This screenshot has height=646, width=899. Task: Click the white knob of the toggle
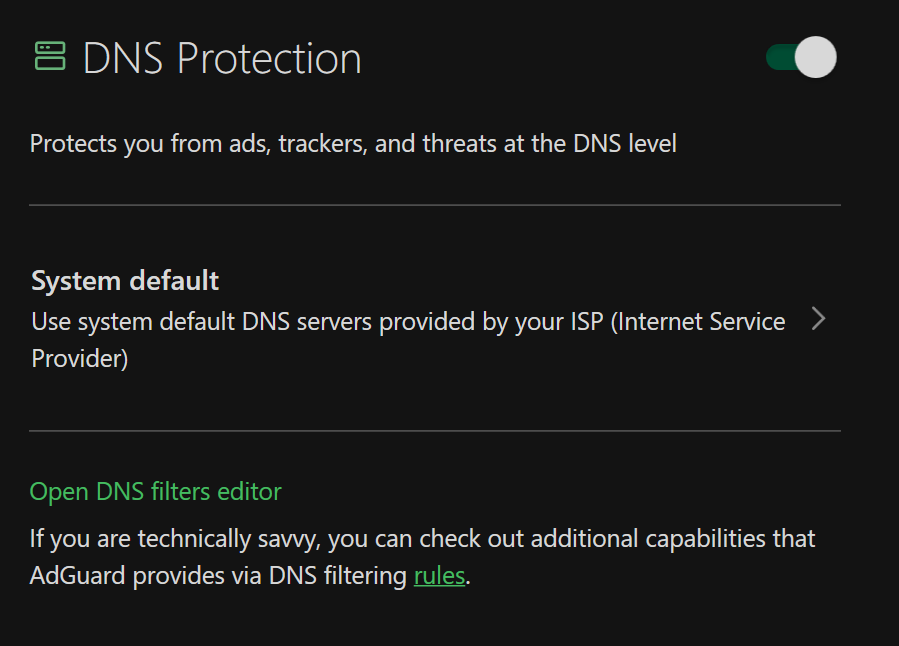816,57
